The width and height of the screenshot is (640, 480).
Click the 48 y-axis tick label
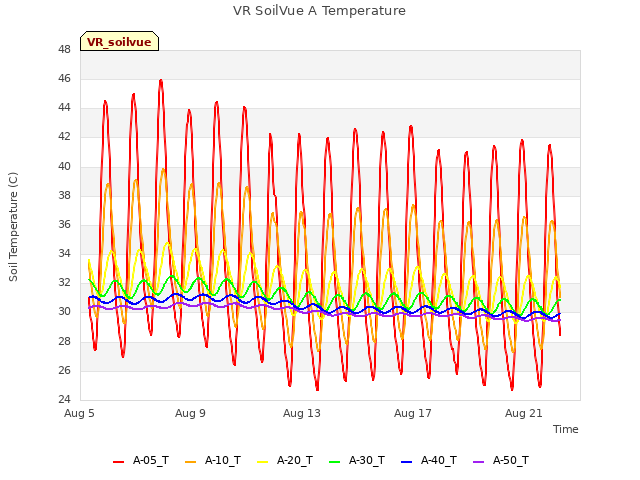pyautogui.click(x=64, y=50)
